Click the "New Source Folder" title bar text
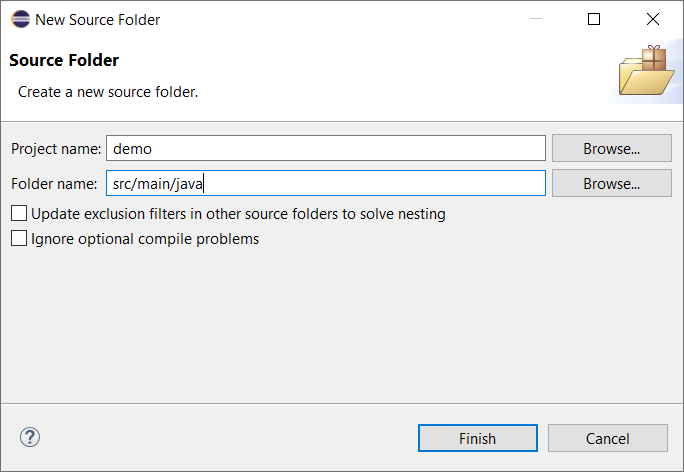Viewport: 684px width, 472px height. coord(97,19)
